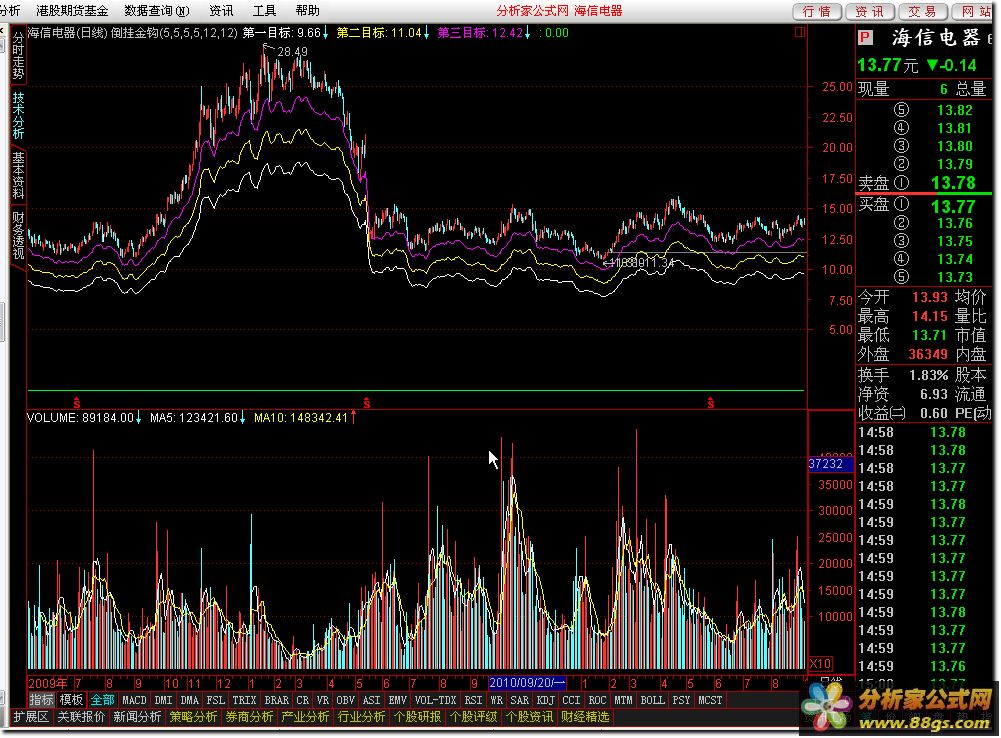
Task: Click the red P icon beside 海信电器
Action: 866,38
